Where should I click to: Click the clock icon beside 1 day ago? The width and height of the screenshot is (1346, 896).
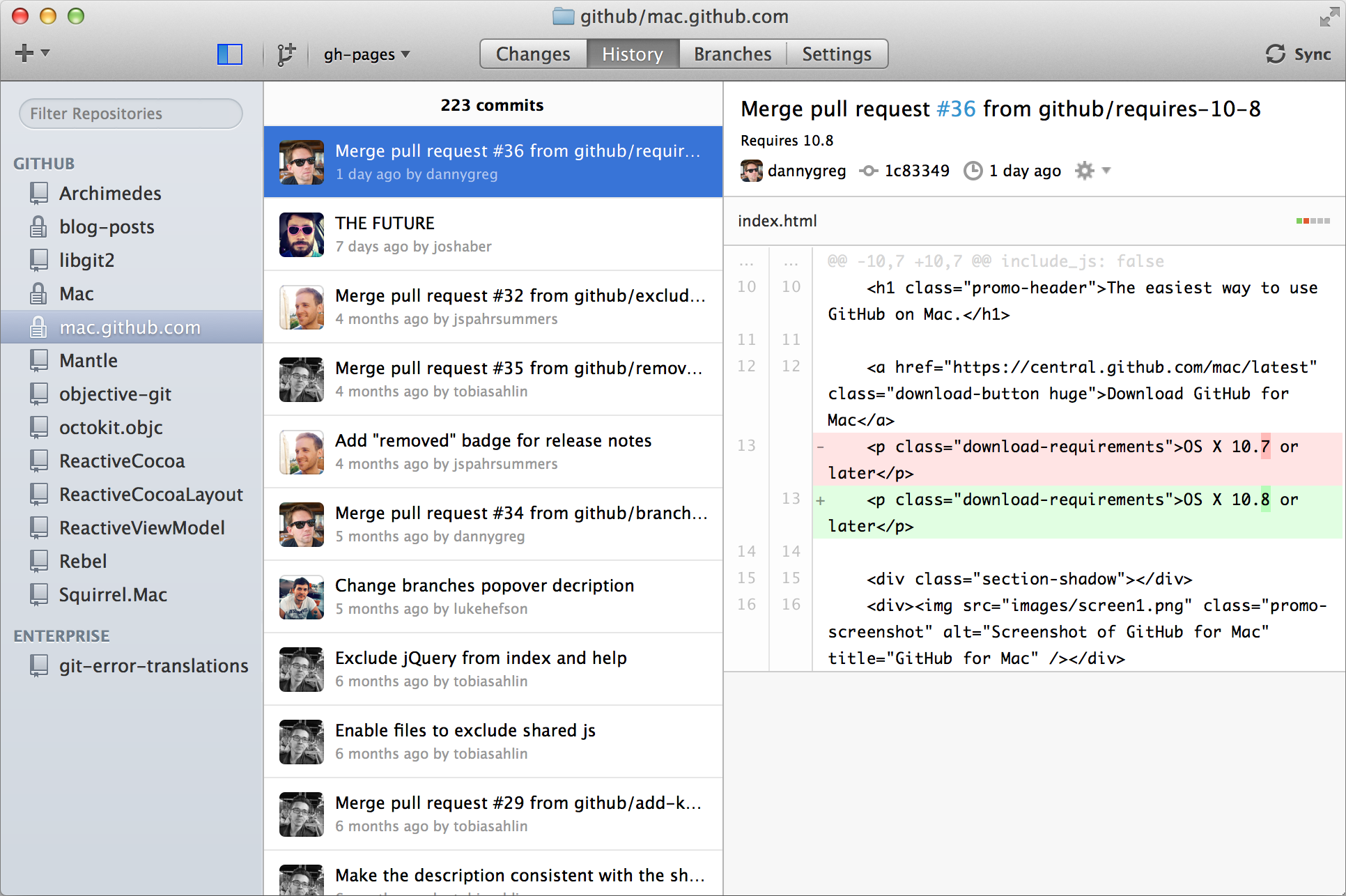[x=973, y=171]
